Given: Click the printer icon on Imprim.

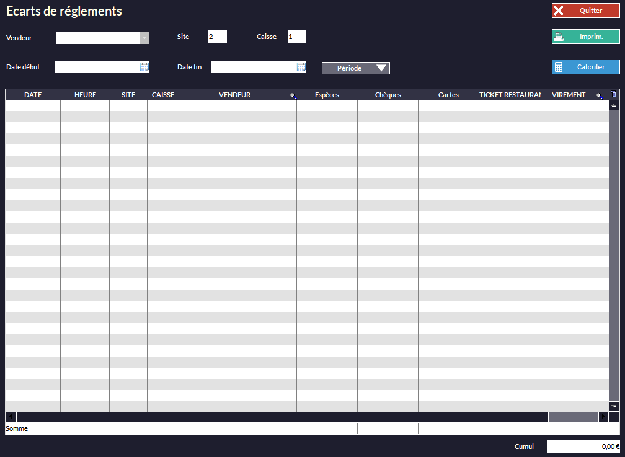Looking at the screenshot, I should (x=559, y=36).
